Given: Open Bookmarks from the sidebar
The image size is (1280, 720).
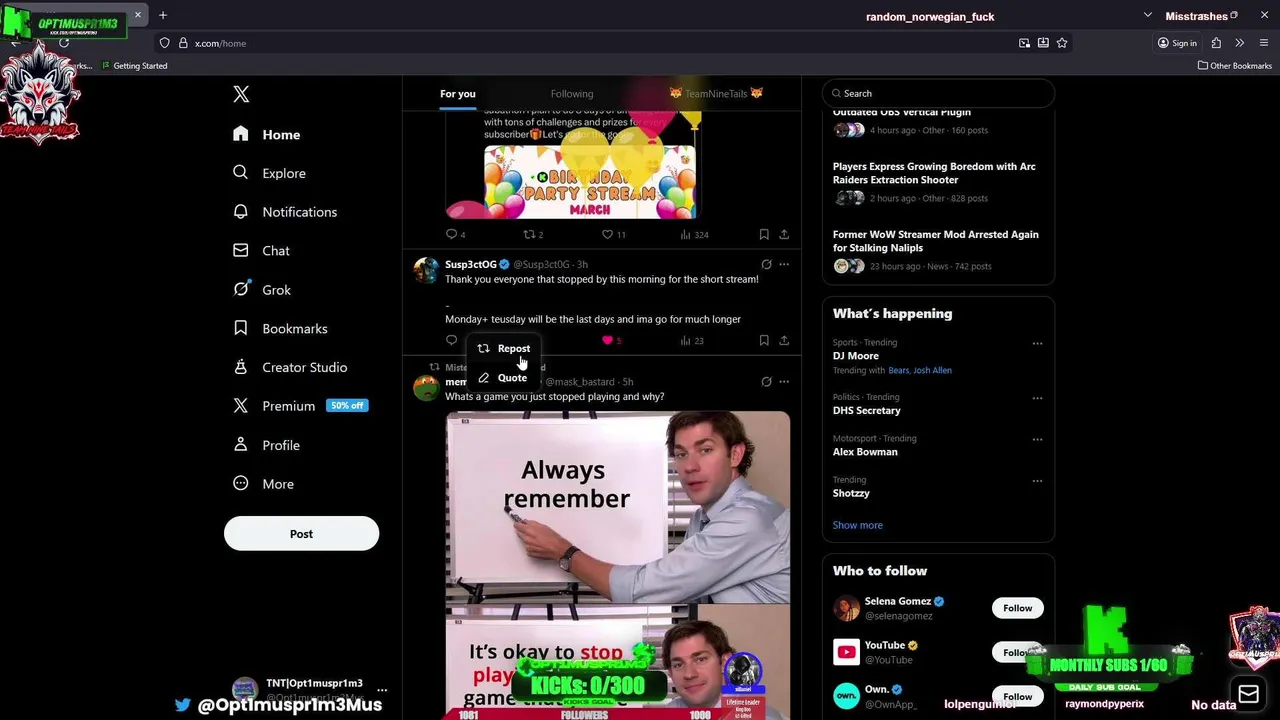Looking at the screenshot, I should [x=280, y=328].
